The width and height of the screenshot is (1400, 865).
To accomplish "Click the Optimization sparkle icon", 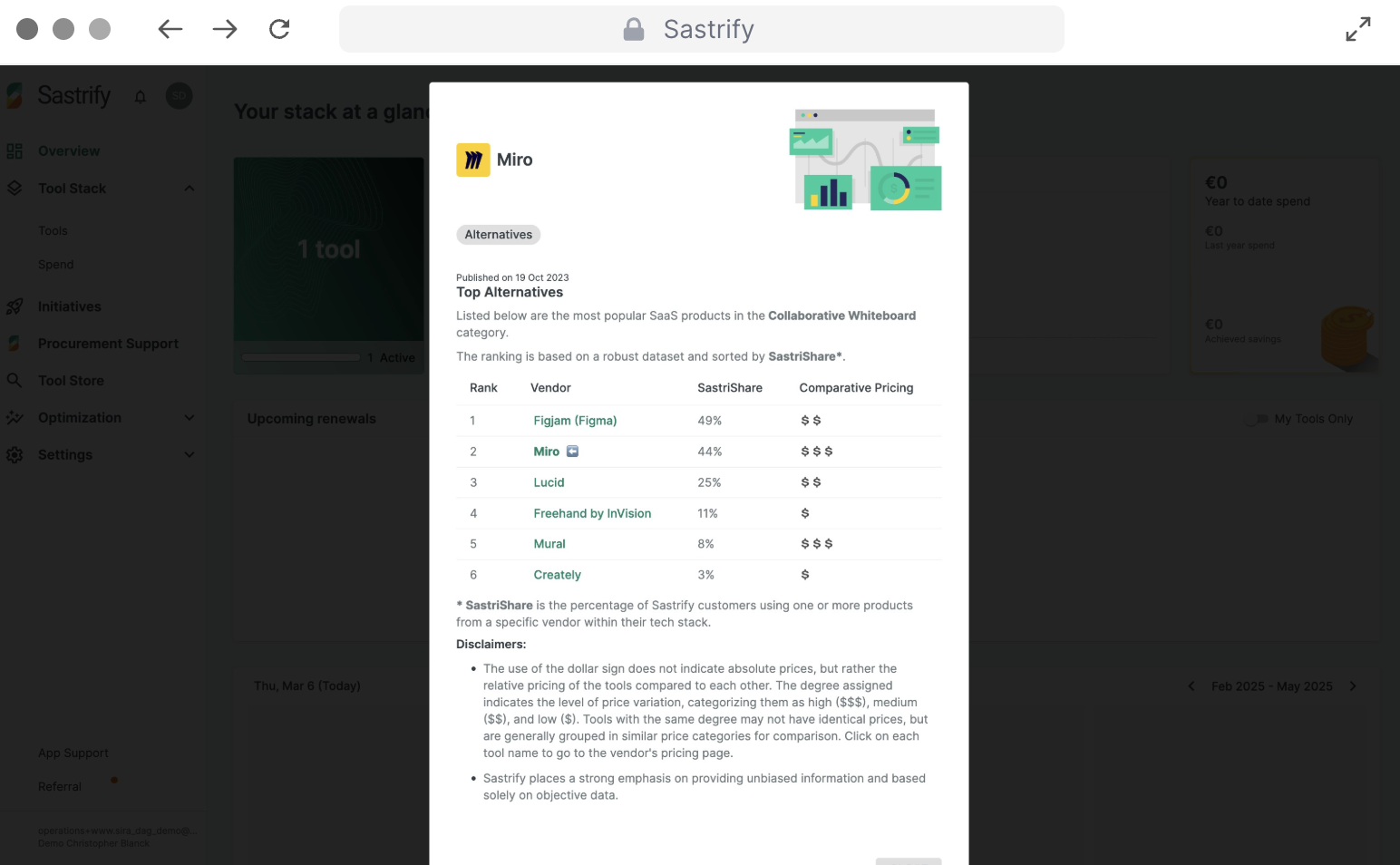I will pos(15,418).
